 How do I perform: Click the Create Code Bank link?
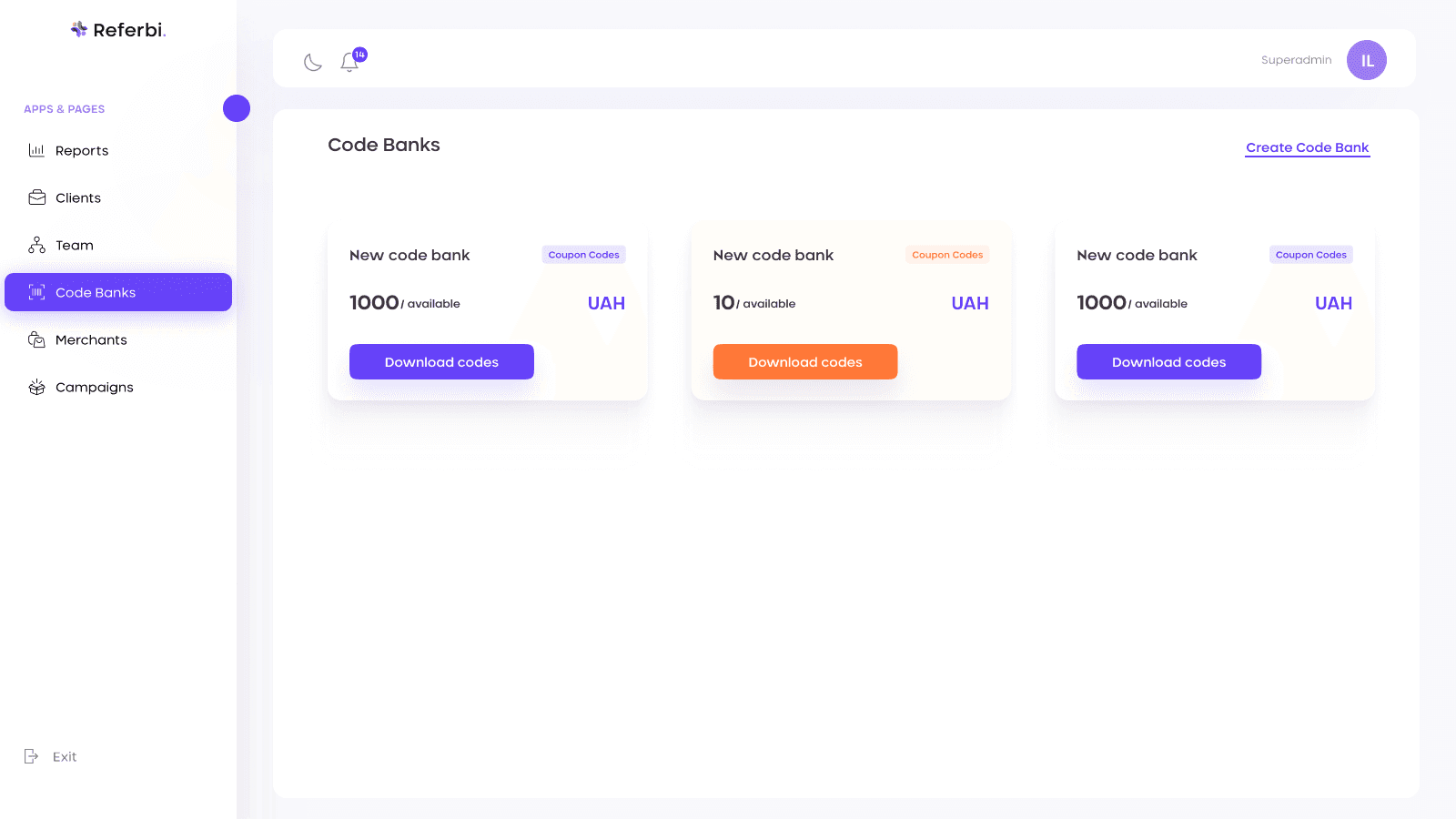[1307, 147]
